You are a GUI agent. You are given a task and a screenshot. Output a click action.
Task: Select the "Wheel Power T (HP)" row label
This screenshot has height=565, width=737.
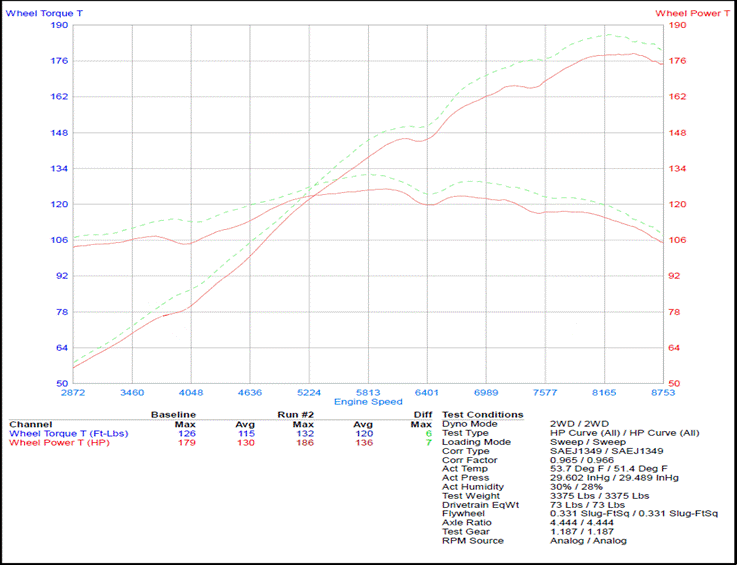(59, 443)
